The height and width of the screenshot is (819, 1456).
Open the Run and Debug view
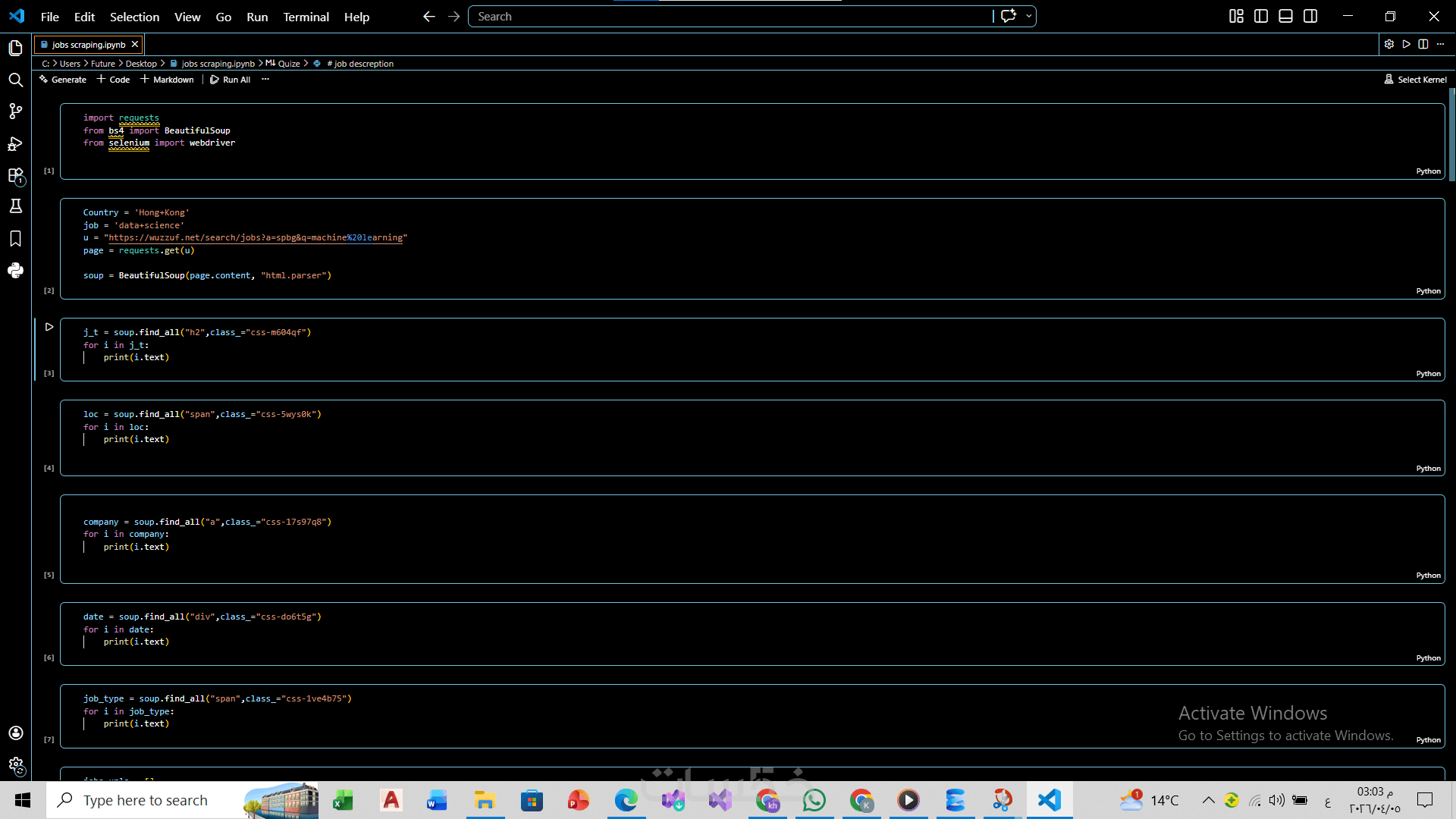point(15,143)
